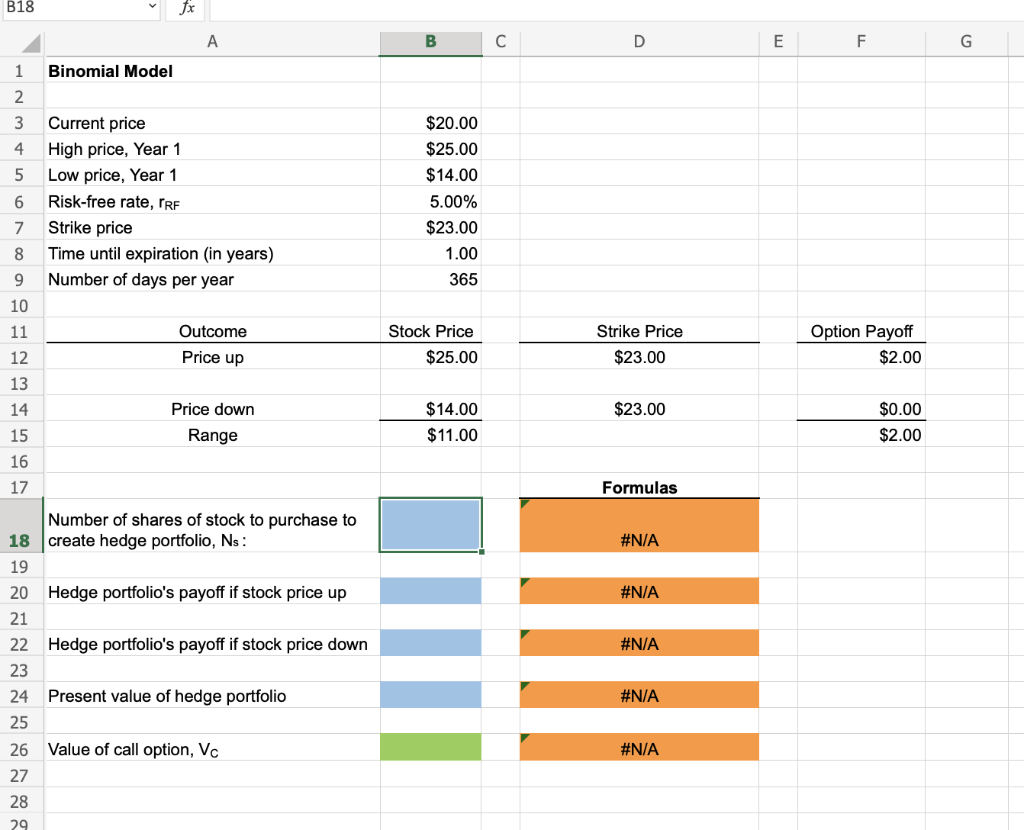
Task: Click the 5.00% risk-free rate value
Action: 431,201
